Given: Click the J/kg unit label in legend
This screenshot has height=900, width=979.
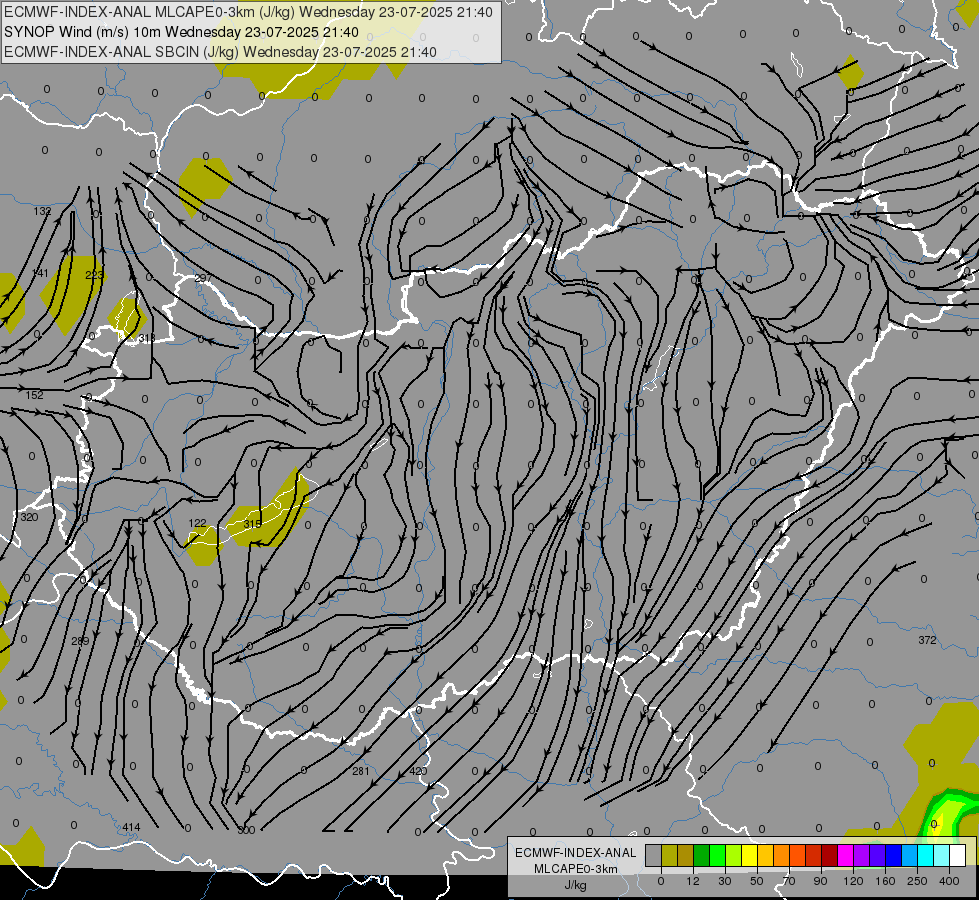Looking at the screenshot, I should 576,885.
